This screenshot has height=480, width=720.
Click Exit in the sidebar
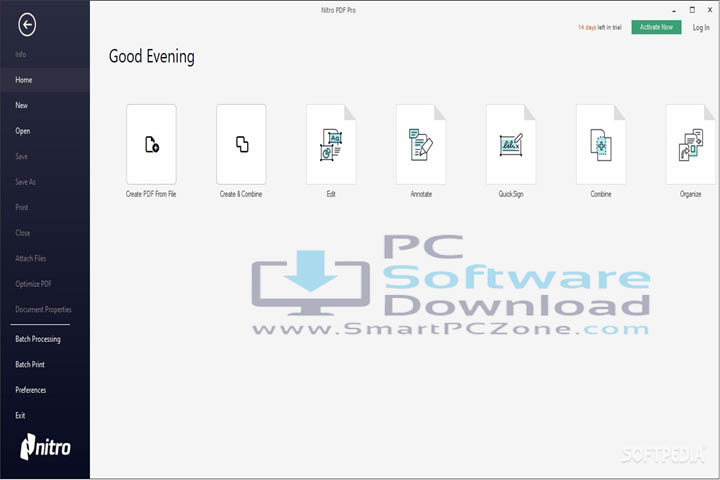[x=20, y=415]
